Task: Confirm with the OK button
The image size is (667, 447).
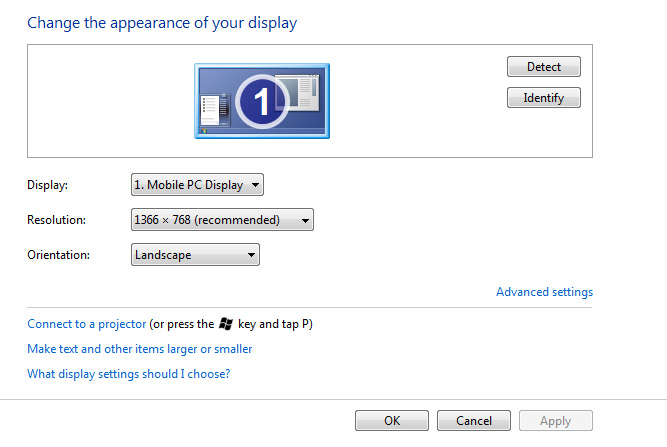Action: [x=392, y=421]
